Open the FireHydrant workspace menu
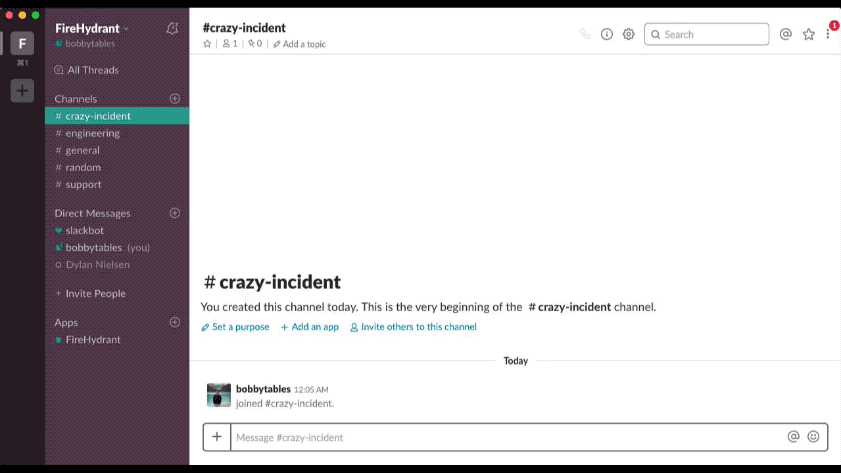This screenshot has width=841, height=473. pos(92,28)
